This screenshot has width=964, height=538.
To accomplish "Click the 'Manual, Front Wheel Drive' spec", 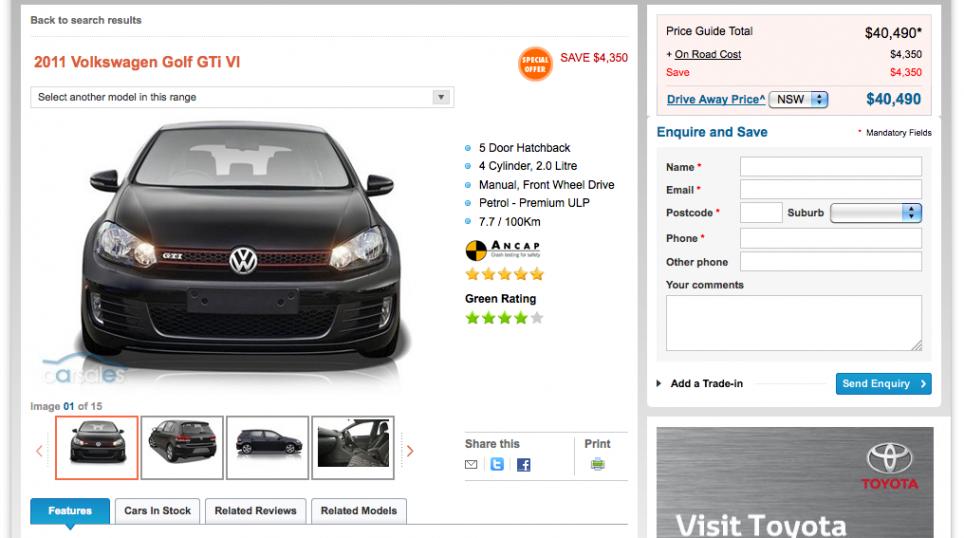I will click(x=547, y=185).
